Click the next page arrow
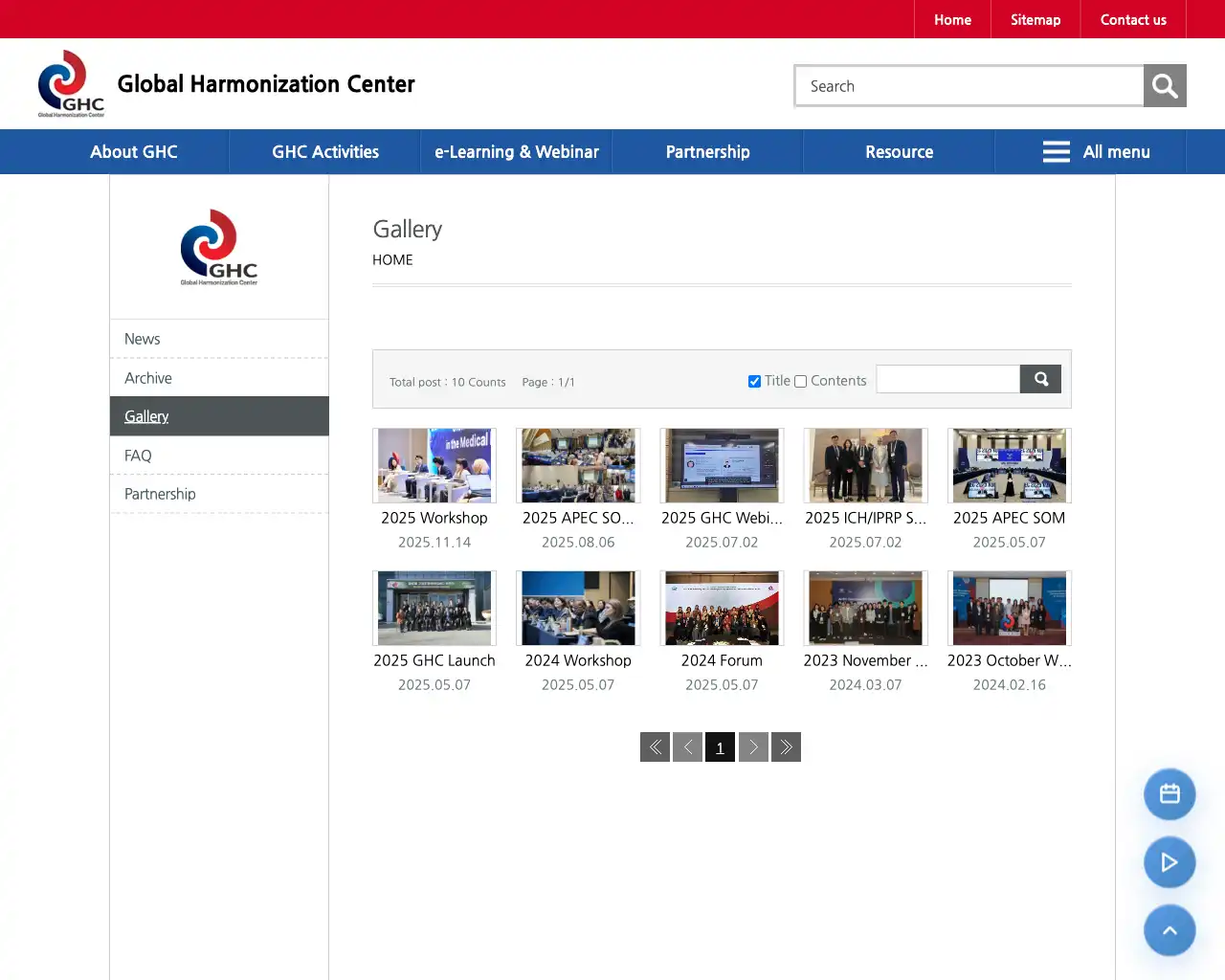This screenshot has width=1225, height=980. (753, 746)
